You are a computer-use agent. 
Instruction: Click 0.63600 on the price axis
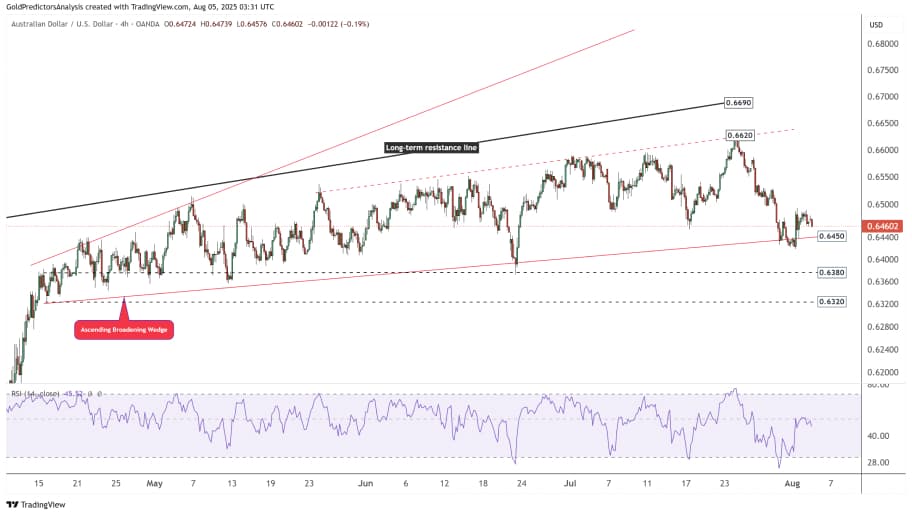[x=882, y=282]
